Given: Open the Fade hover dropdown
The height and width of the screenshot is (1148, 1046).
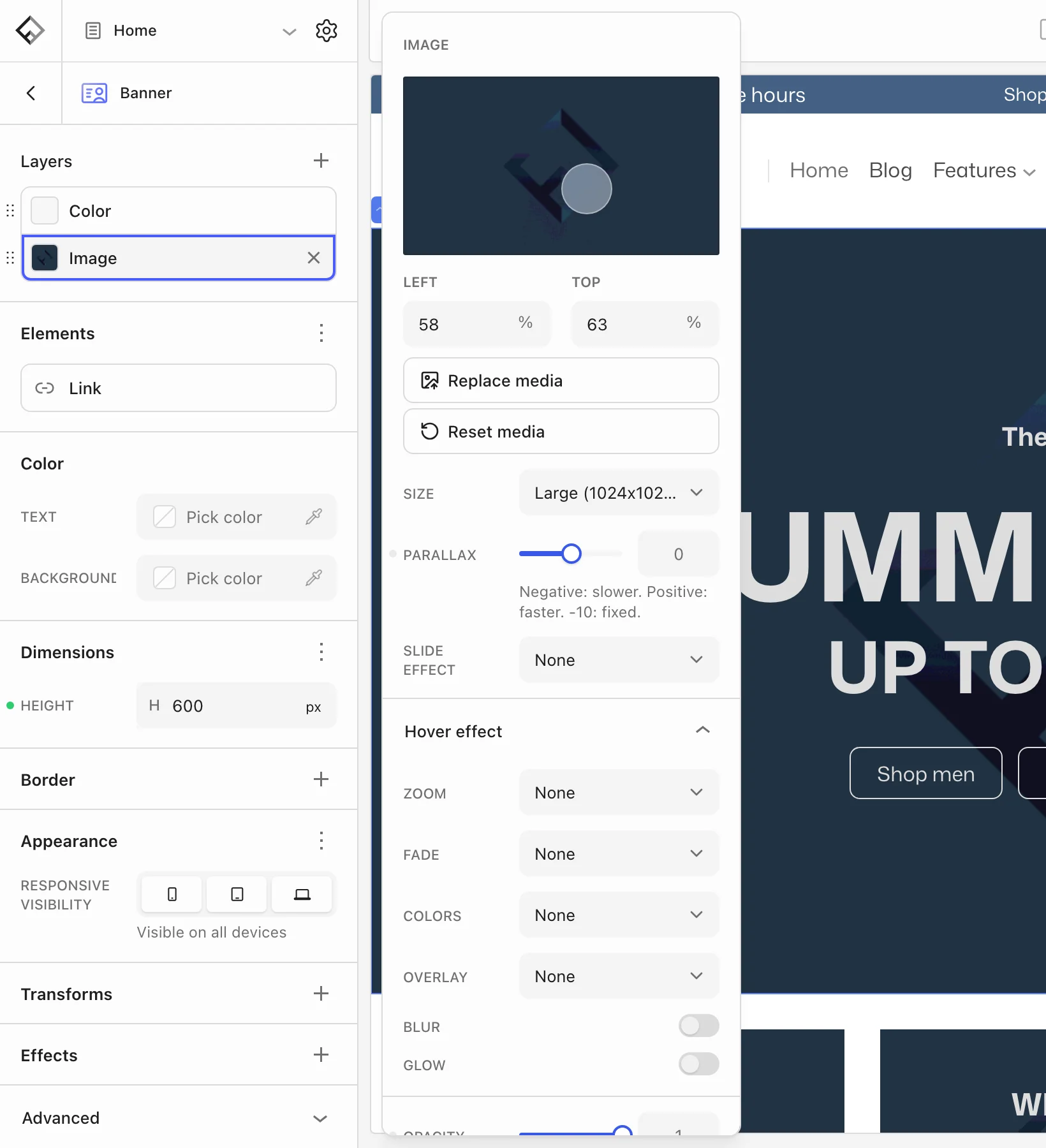Looking at the screenshot, I should 619,853.
